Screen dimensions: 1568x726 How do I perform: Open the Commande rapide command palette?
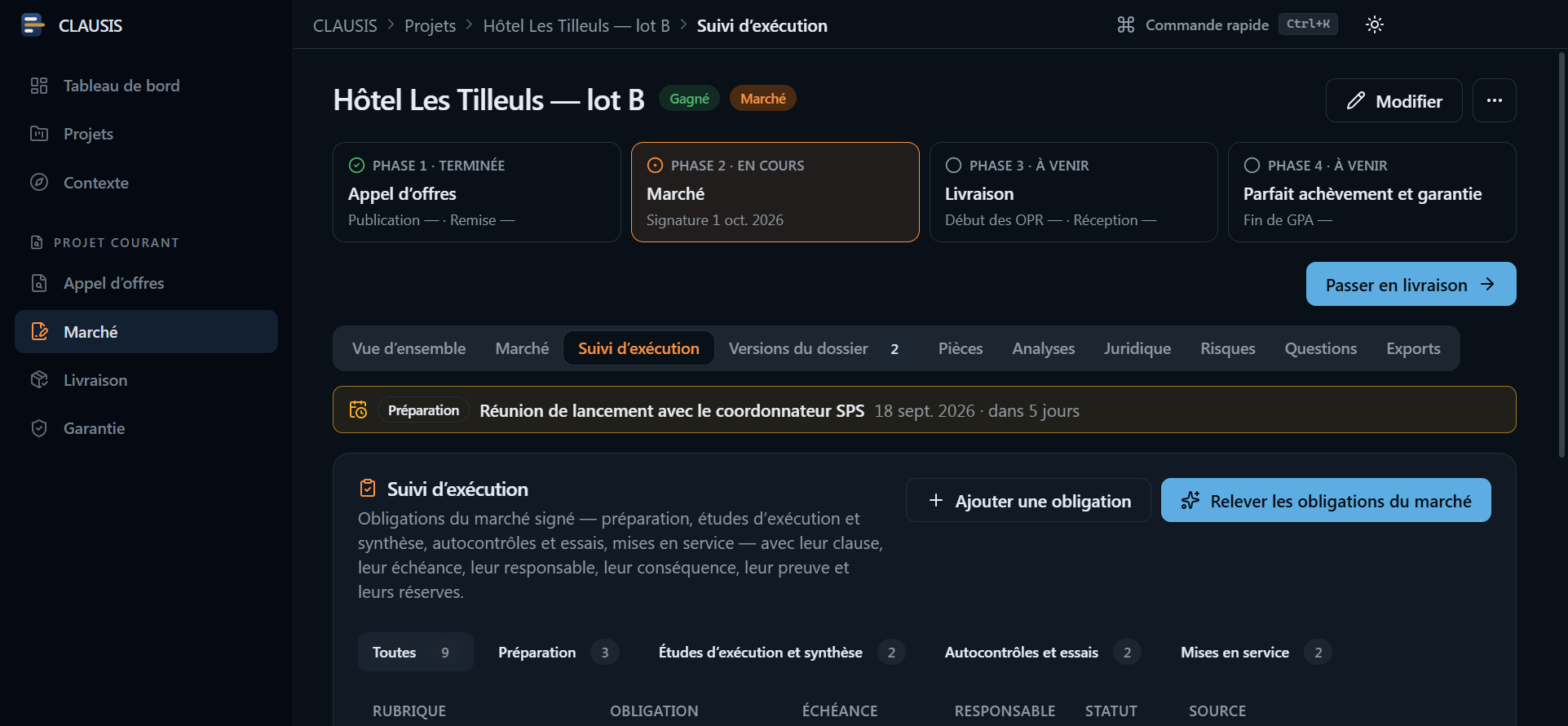pos(1227,24)
